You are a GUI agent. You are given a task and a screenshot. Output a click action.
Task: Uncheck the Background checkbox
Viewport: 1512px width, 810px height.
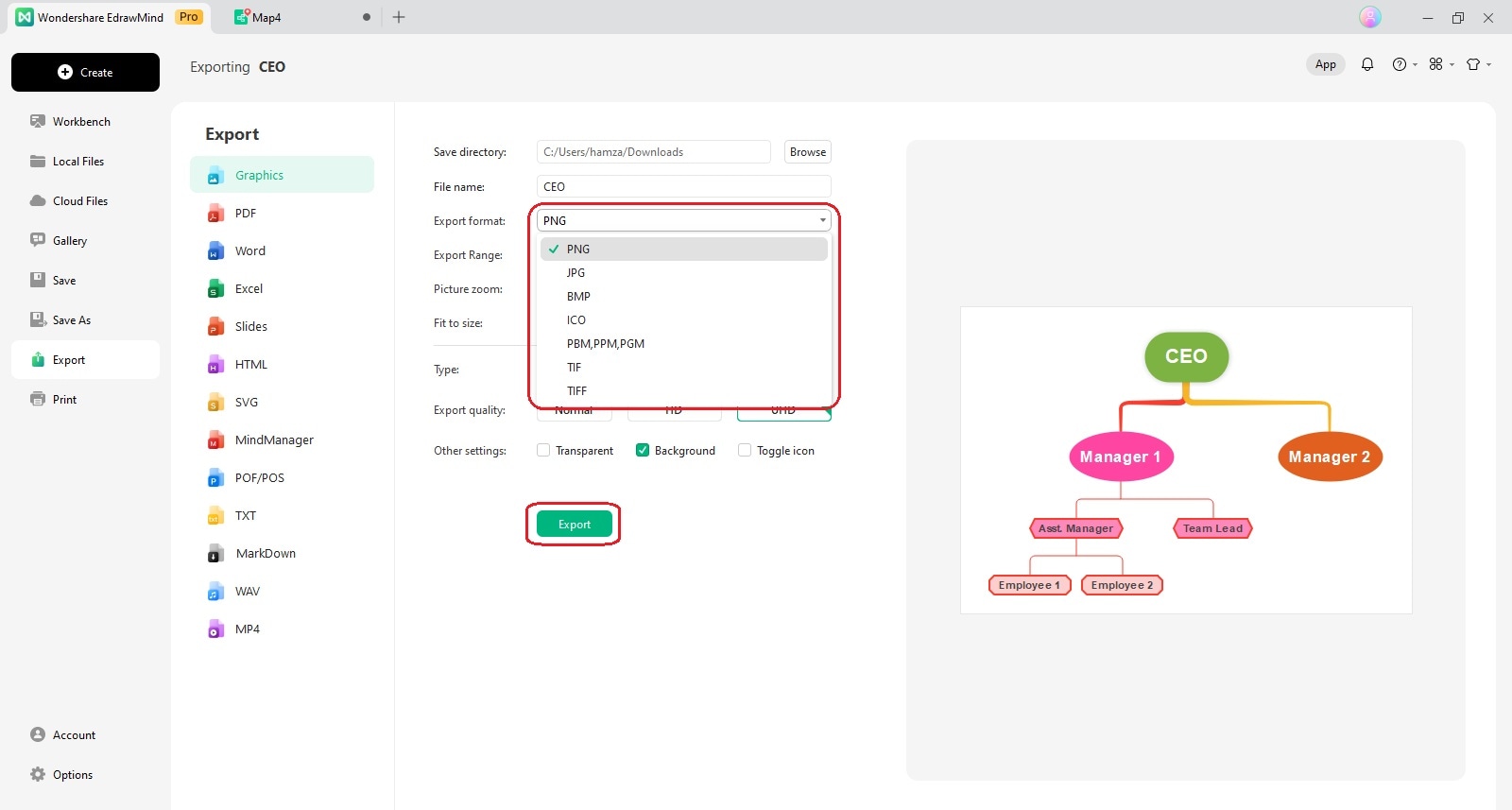tap(643, 451)
